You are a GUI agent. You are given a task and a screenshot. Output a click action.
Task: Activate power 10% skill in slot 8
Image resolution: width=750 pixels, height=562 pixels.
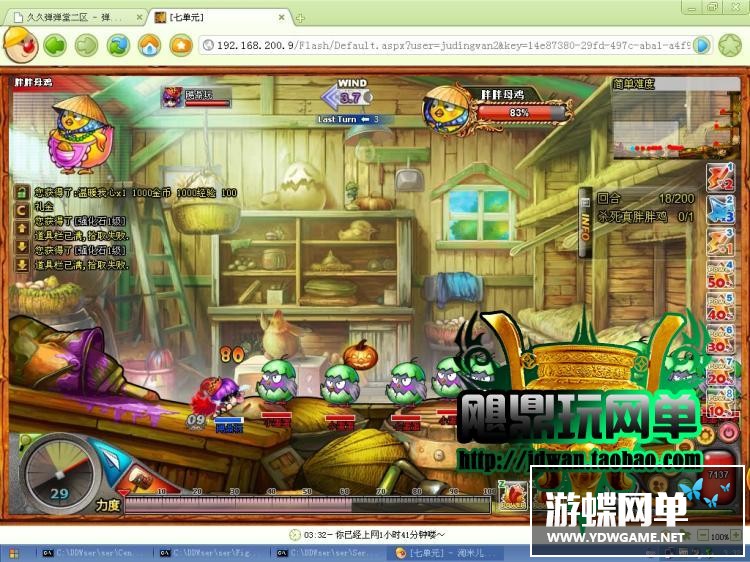tap(720, 403)
